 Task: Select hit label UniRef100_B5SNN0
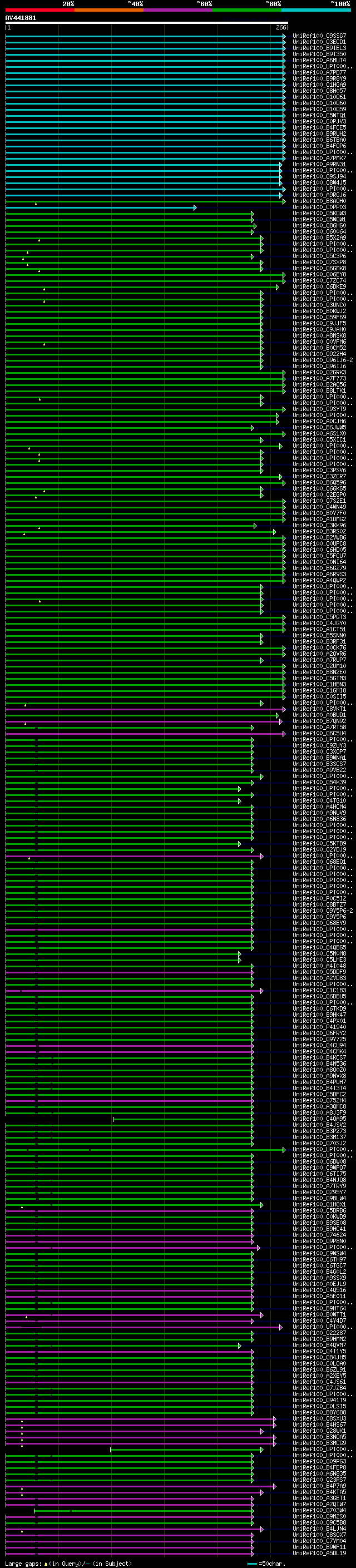coord(319,635)
